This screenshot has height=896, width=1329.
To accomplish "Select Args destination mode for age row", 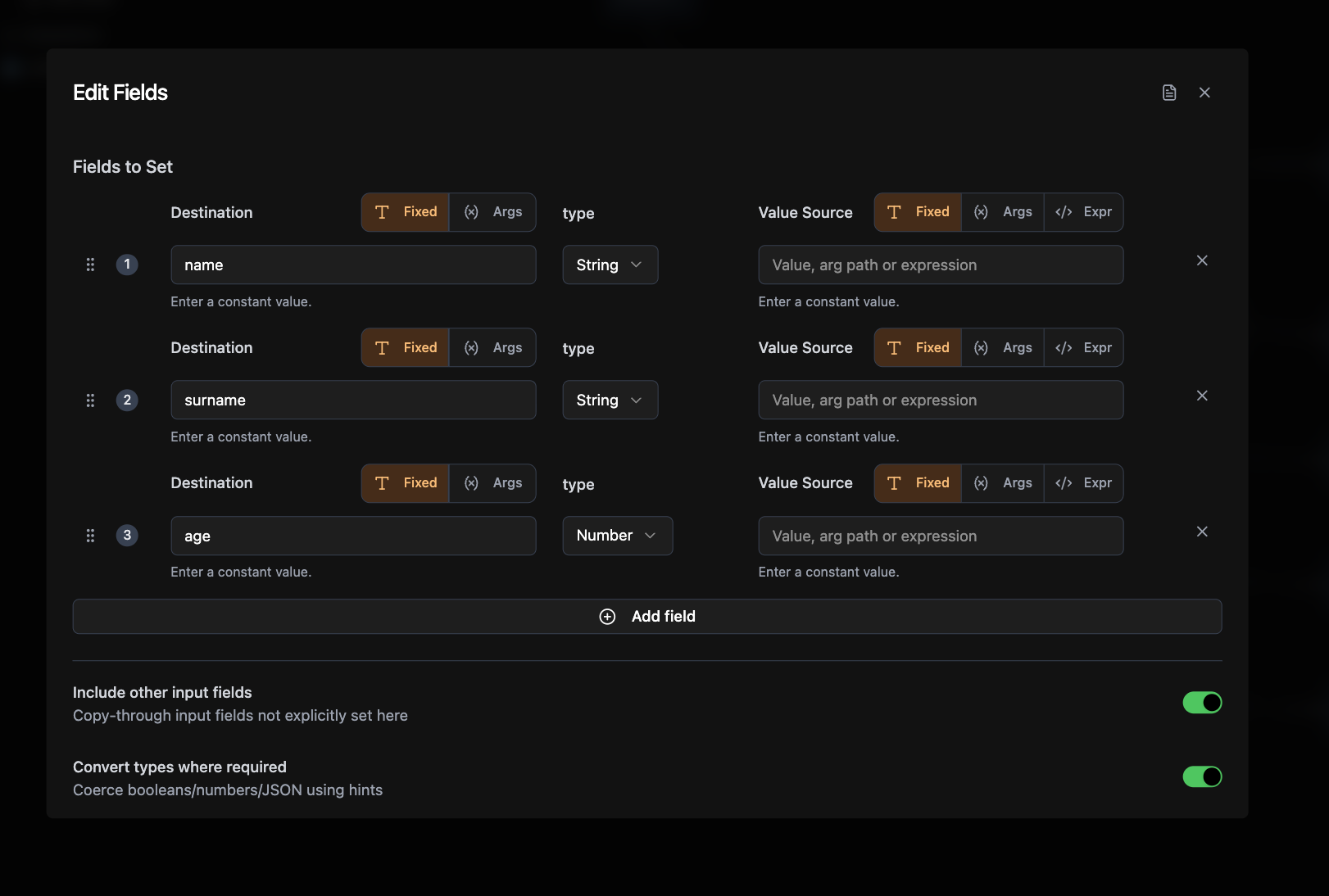I will point(492,483).
